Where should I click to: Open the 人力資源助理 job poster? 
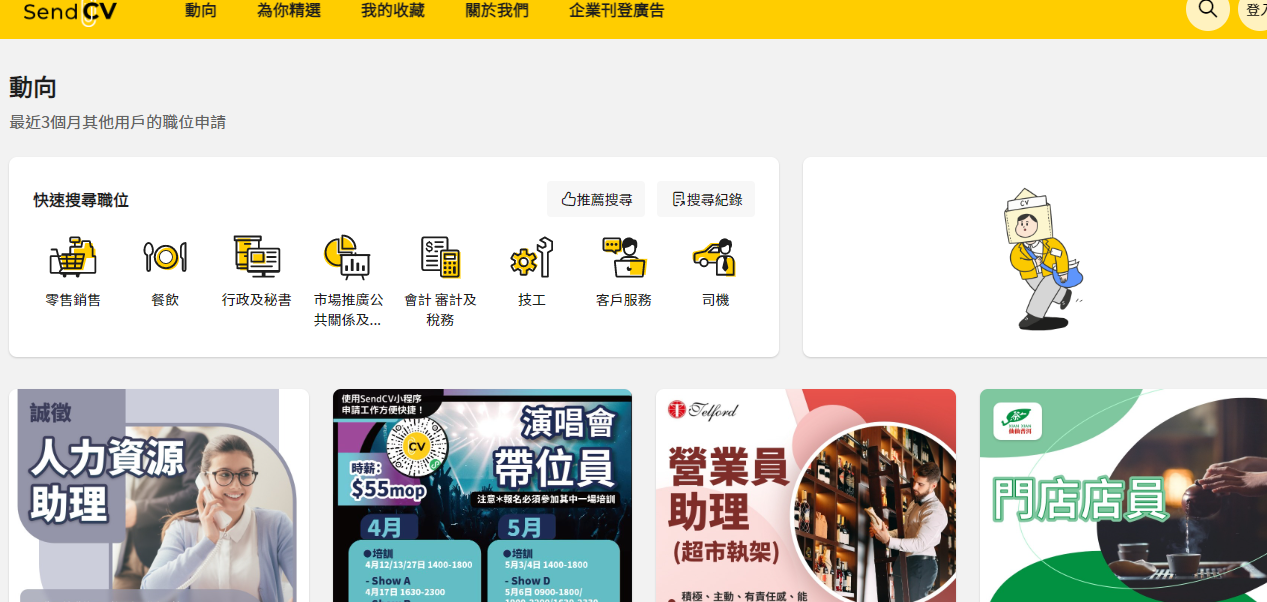pyautogui.click(x=159, y=496)
